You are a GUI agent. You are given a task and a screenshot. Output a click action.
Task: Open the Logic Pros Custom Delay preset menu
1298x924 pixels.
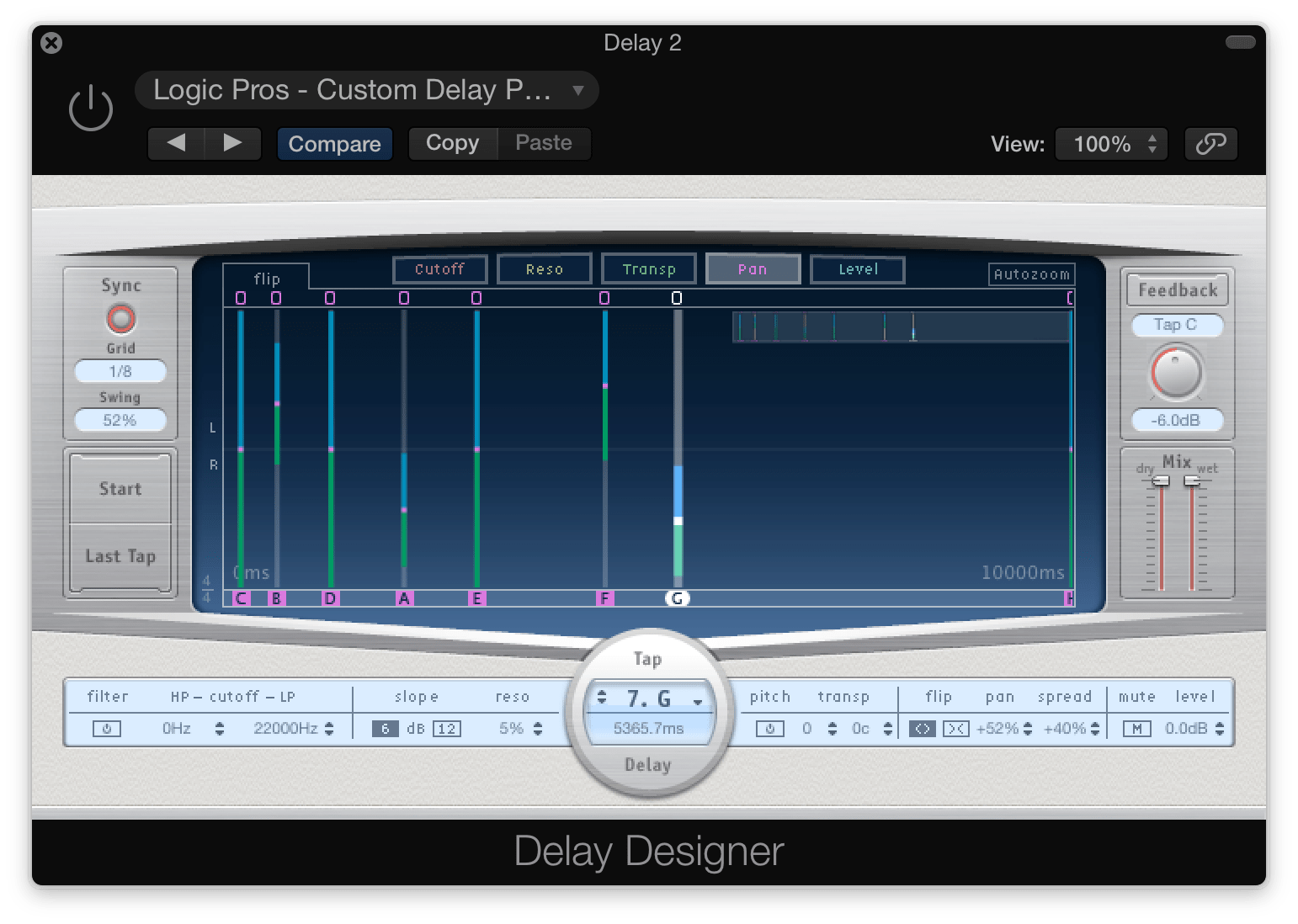pos(366,90)
